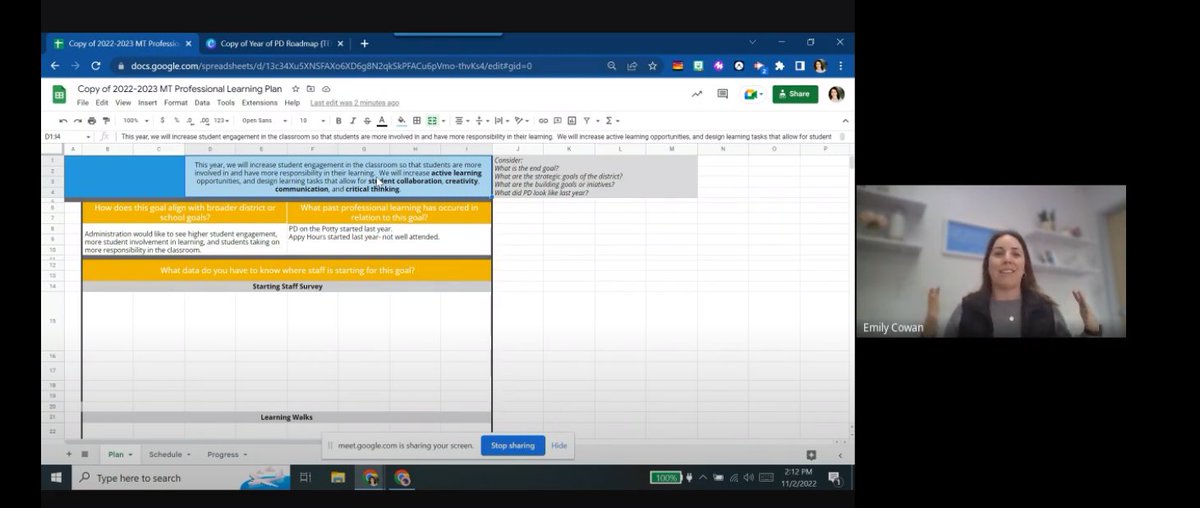The width and height of the screenshot is (1200, 508).
Task: Toggle italic formatting
Action: pyautogui.click(x=352, y=120)
